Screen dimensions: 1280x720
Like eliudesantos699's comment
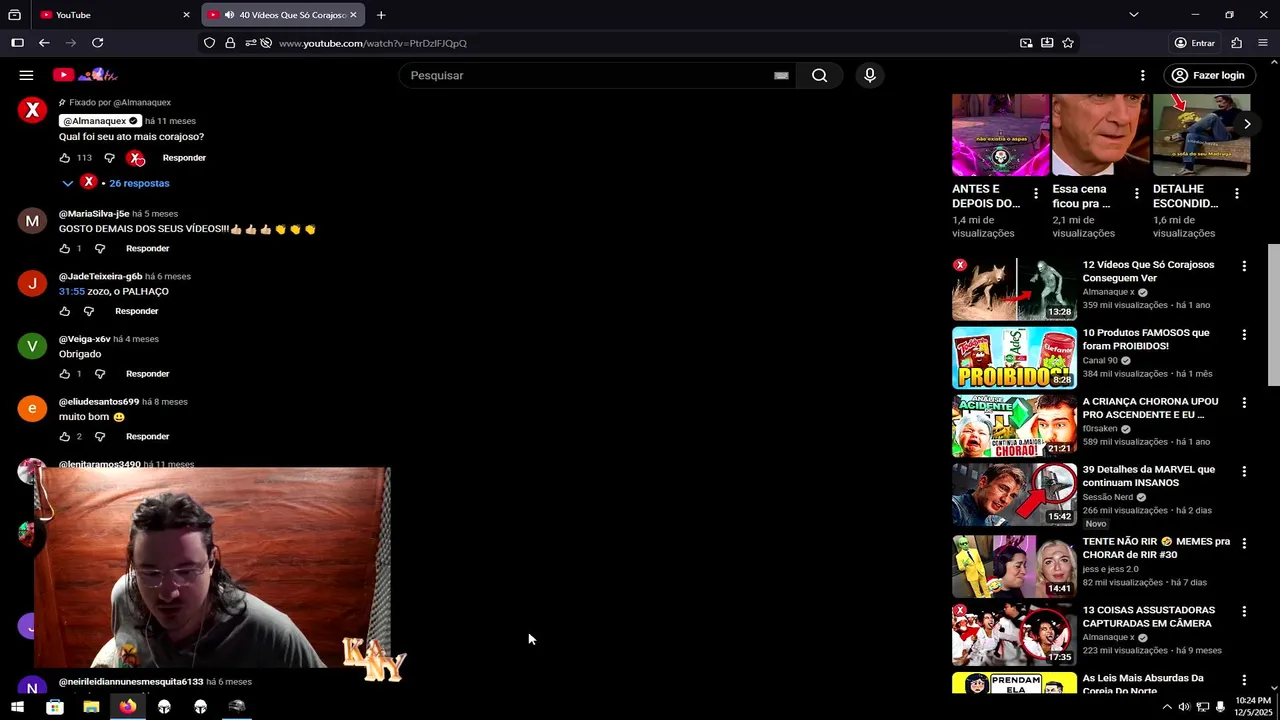65,437
